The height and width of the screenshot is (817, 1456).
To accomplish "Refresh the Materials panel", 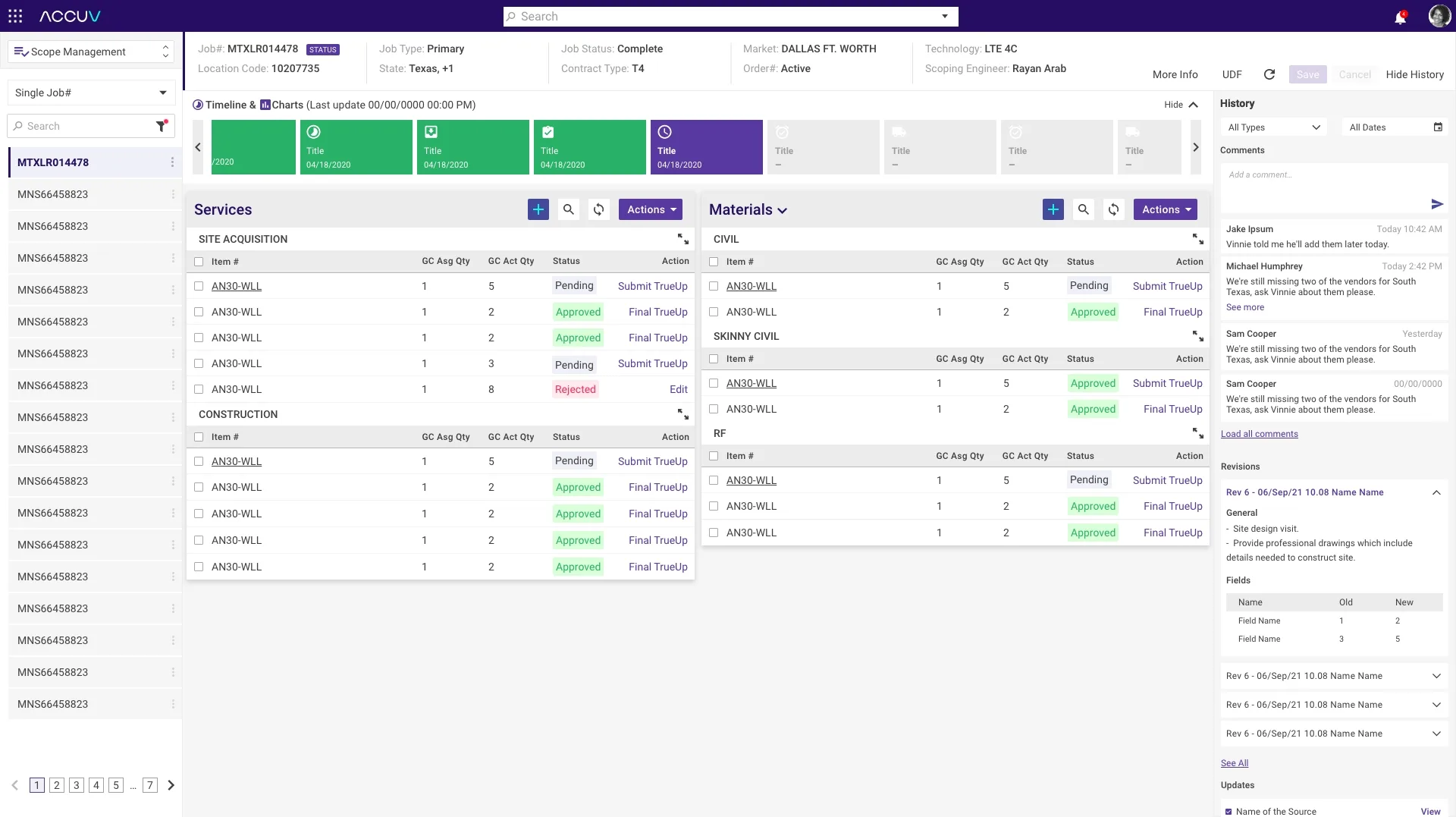I will pyautogui.click(x=1114, y=209).
